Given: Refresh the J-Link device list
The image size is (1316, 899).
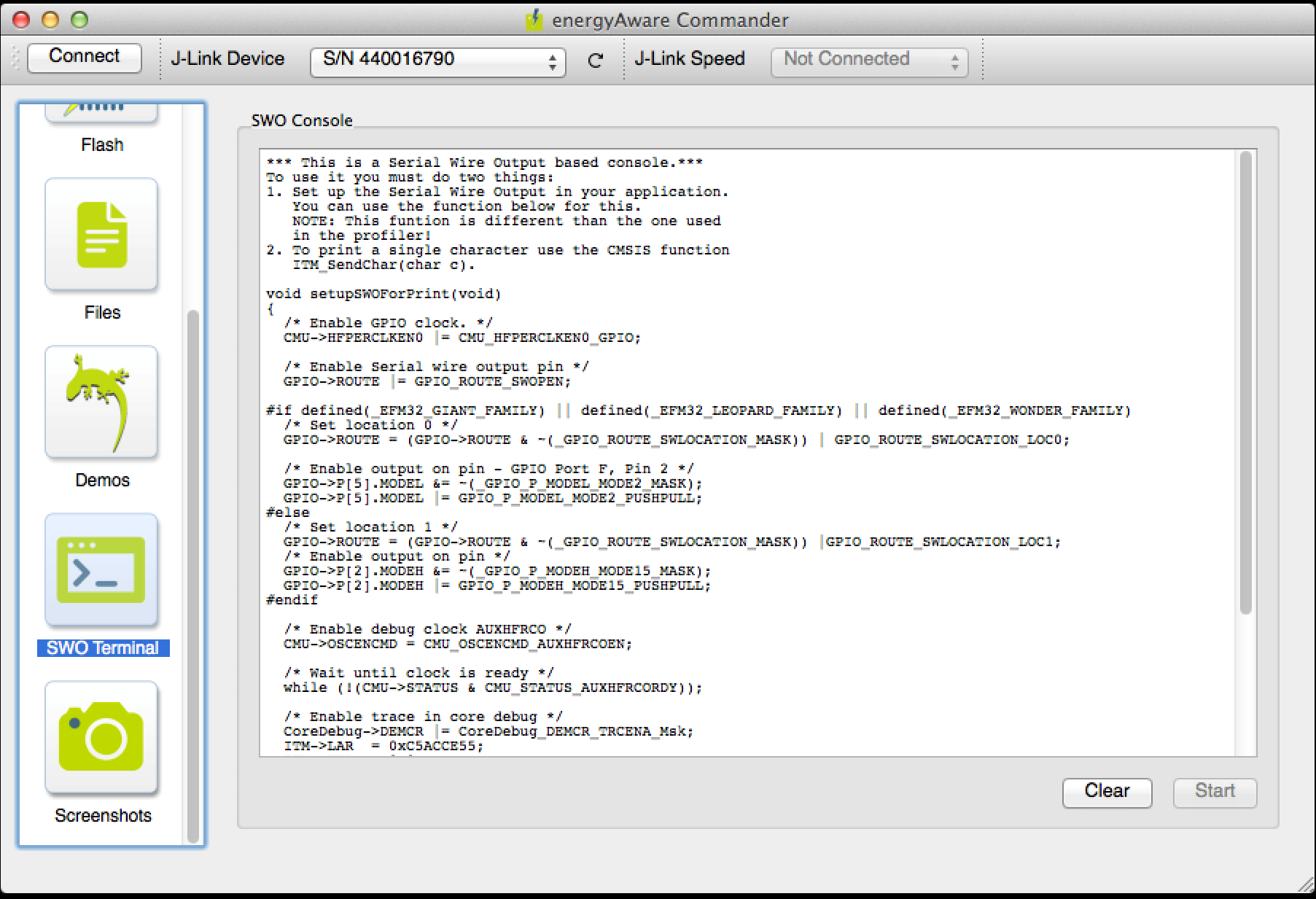Looking at the screenshot, I should (x=595, y=60).
